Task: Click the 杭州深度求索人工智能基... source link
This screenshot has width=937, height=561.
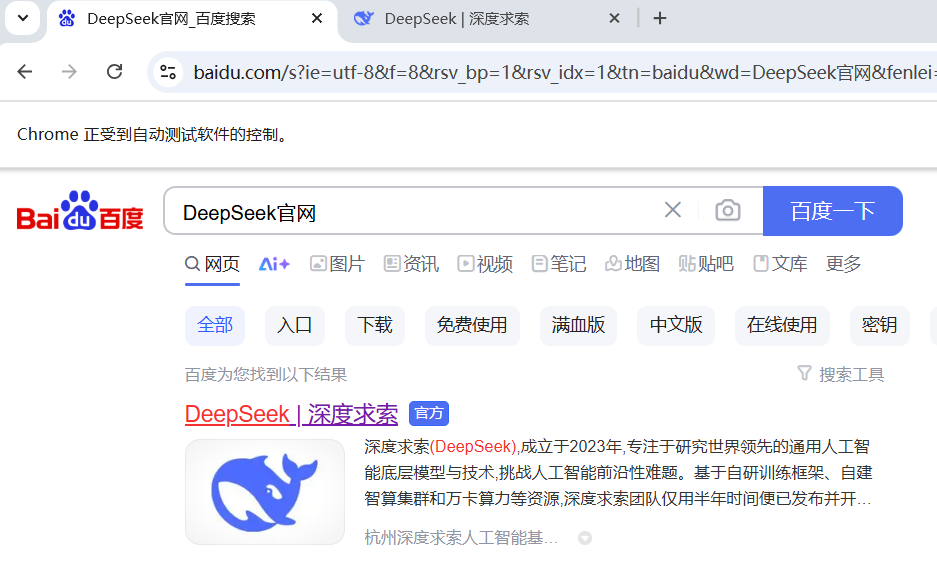Action: [x=461, y=538]
